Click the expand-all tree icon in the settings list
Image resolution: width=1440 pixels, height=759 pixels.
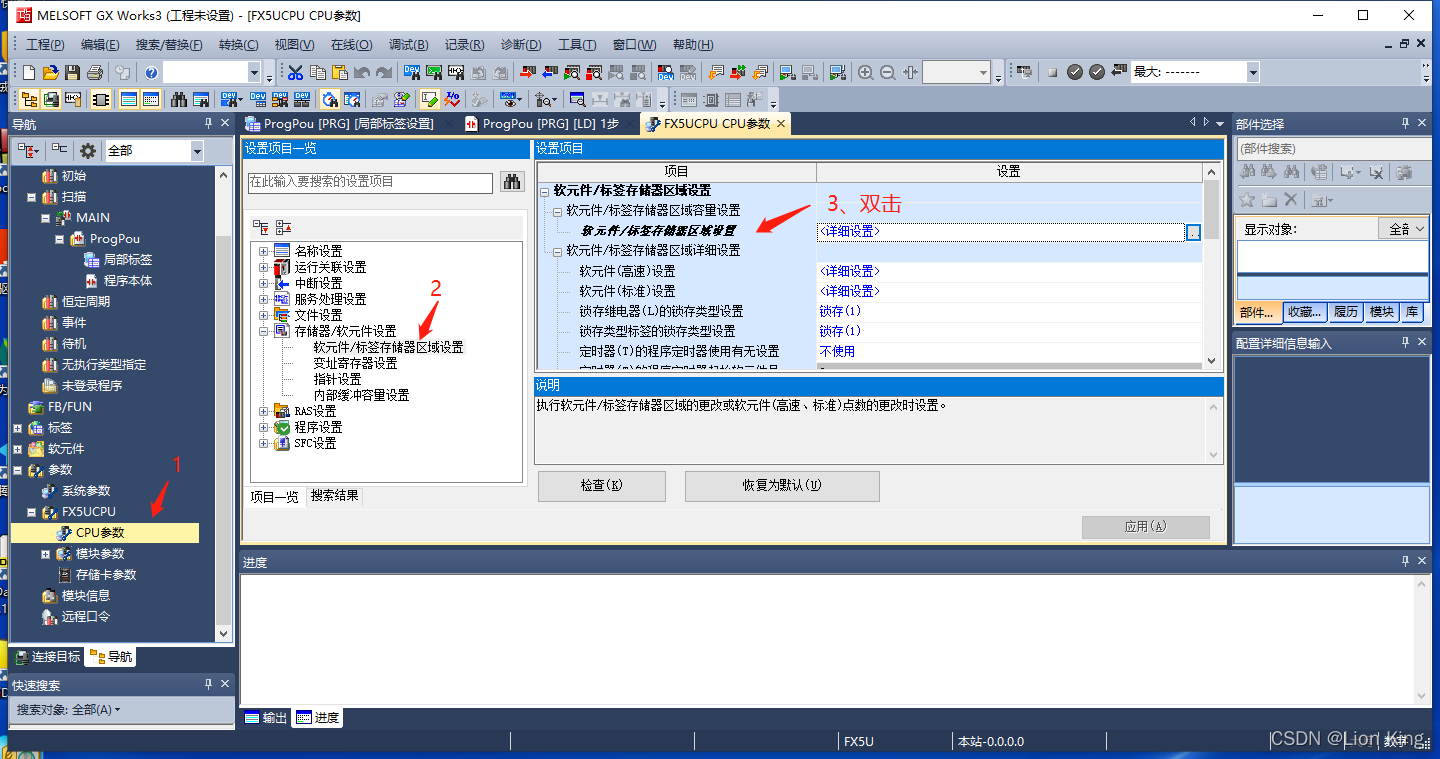[x=260, y=227]
